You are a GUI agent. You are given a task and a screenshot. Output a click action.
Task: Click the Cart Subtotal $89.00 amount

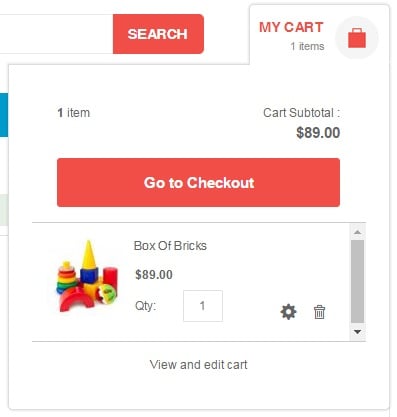point(318,133)
